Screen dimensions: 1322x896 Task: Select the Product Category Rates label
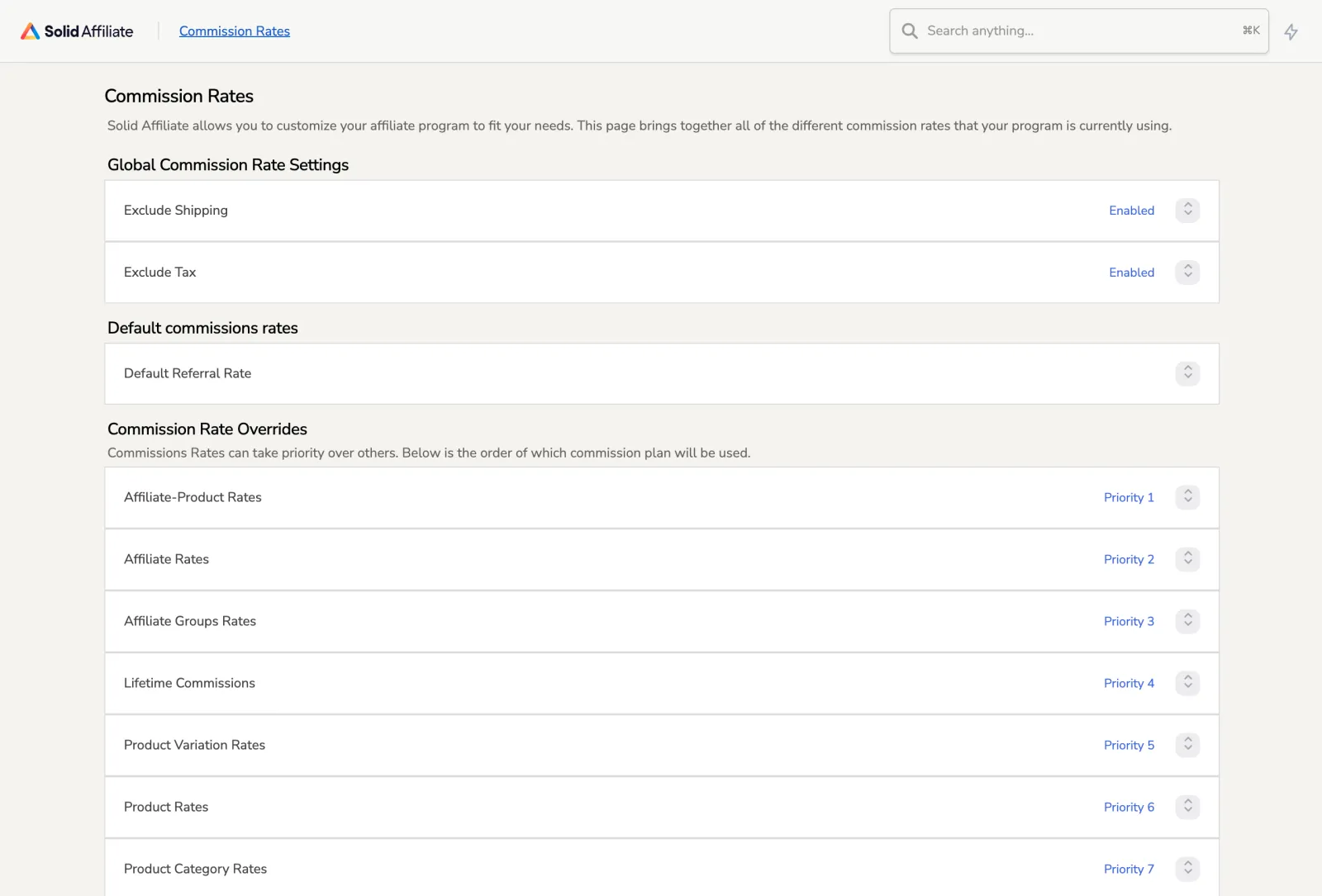tap(195, 869)
